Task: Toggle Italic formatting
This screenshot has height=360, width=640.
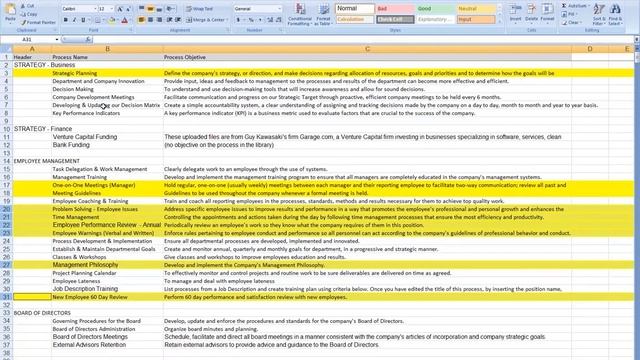Action: (x=74, y=20)
